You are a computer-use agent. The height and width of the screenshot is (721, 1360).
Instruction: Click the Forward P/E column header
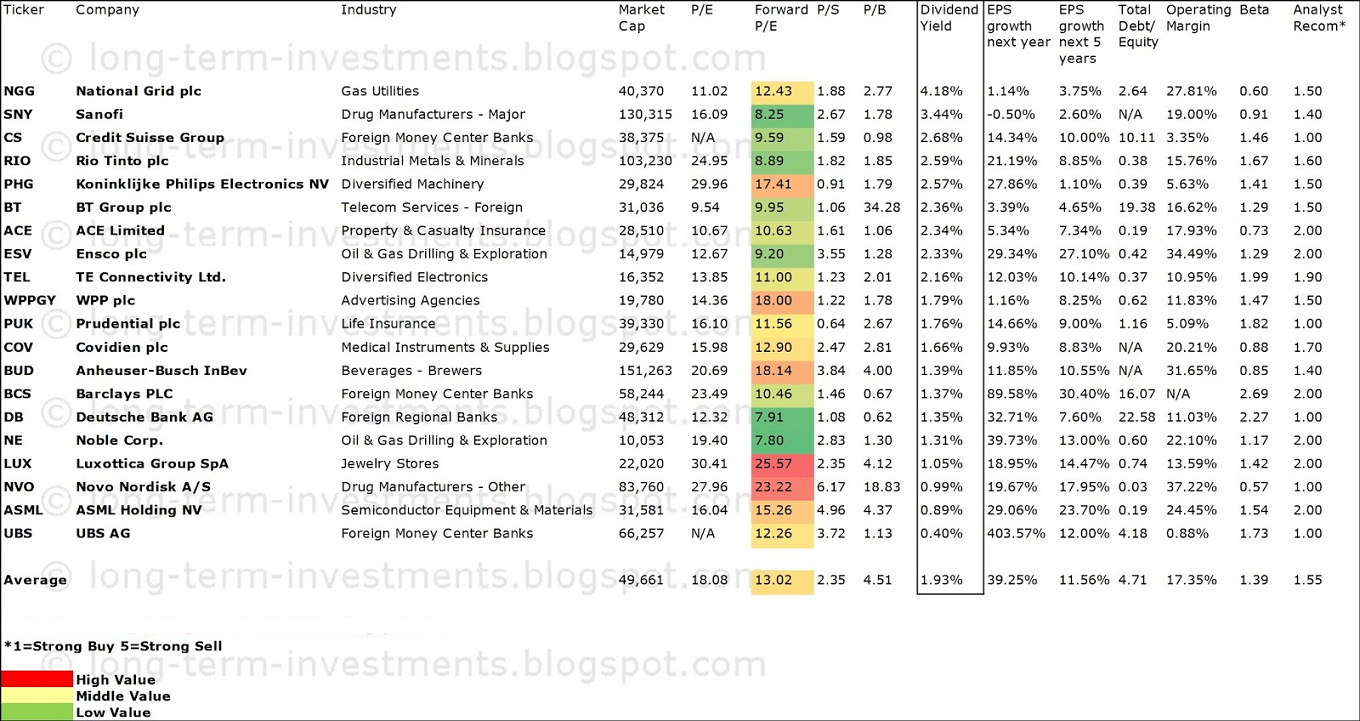click(x=780, y=18)
